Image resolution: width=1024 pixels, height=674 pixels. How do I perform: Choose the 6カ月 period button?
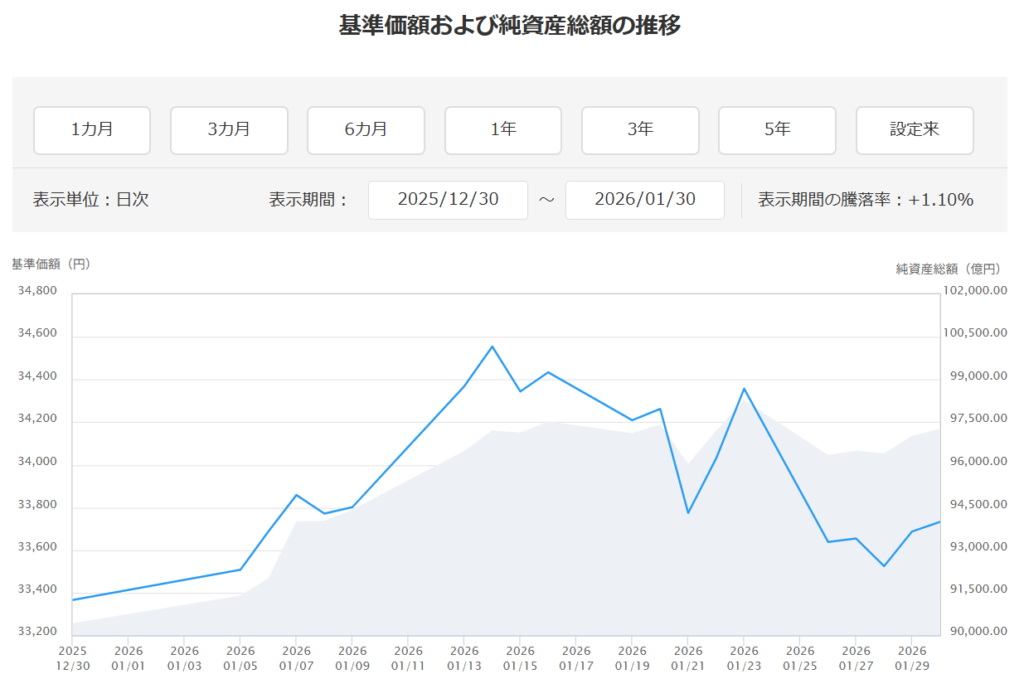(366, 130)
